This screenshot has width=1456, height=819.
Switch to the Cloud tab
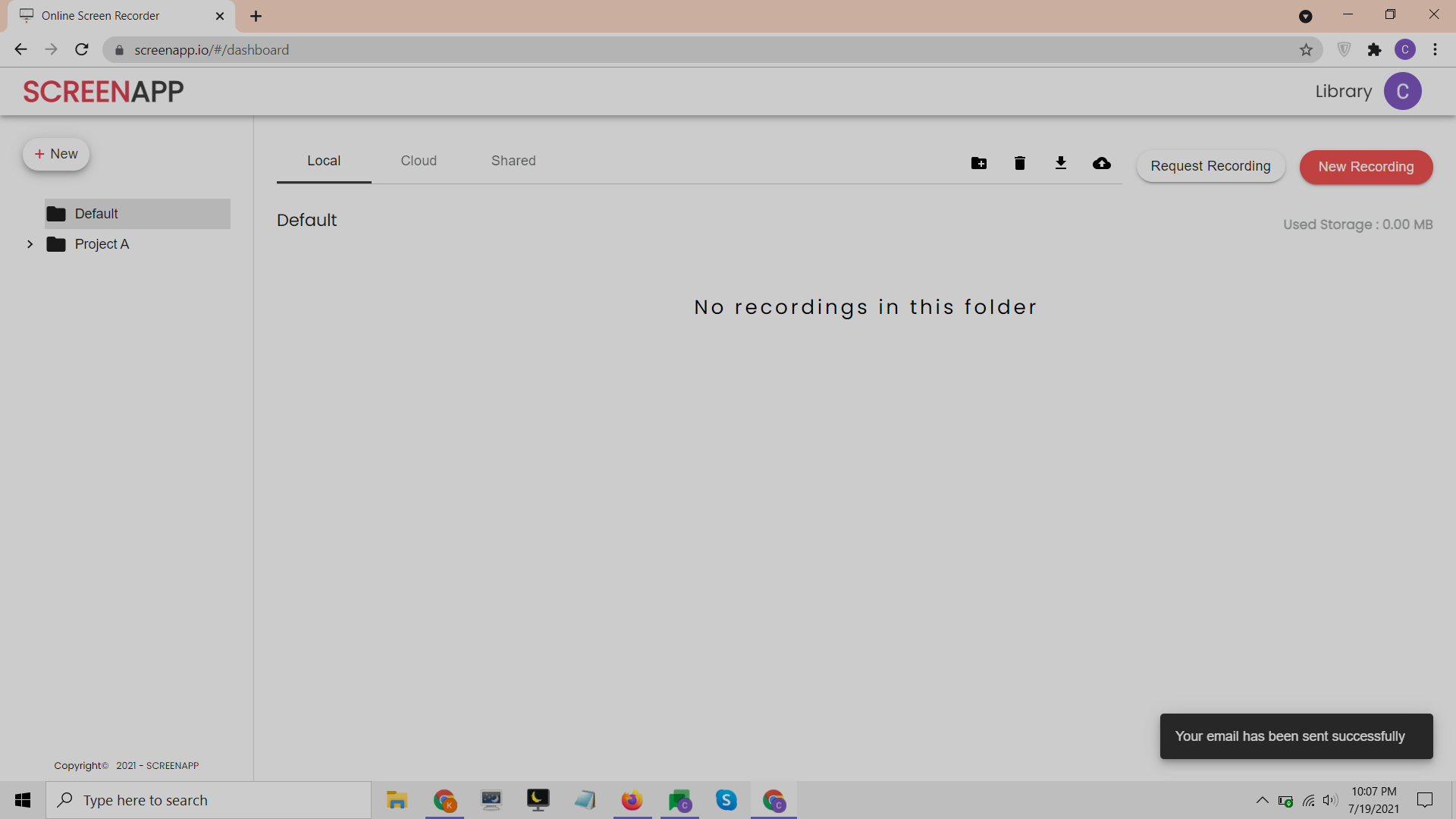point(419,161)
